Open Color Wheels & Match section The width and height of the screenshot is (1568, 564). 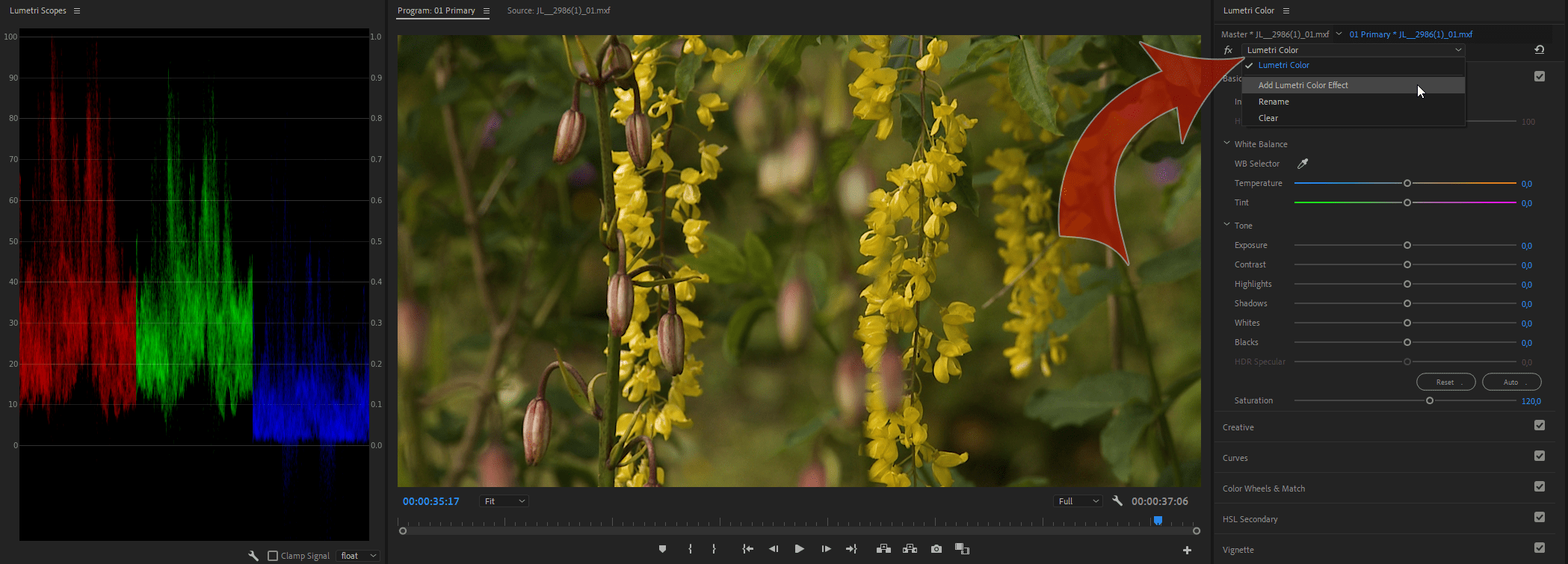pos(1264,489)
